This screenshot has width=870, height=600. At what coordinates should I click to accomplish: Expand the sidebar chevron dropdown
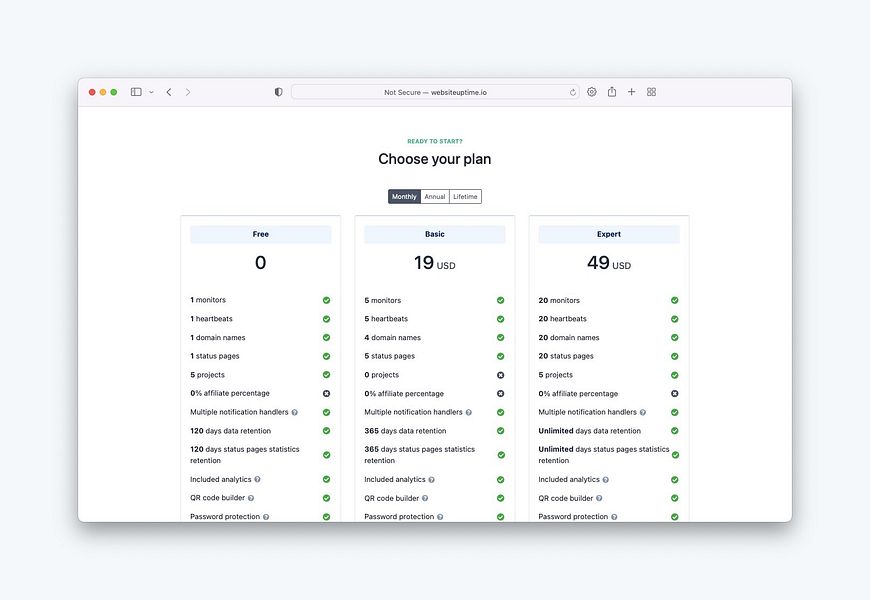151,91
